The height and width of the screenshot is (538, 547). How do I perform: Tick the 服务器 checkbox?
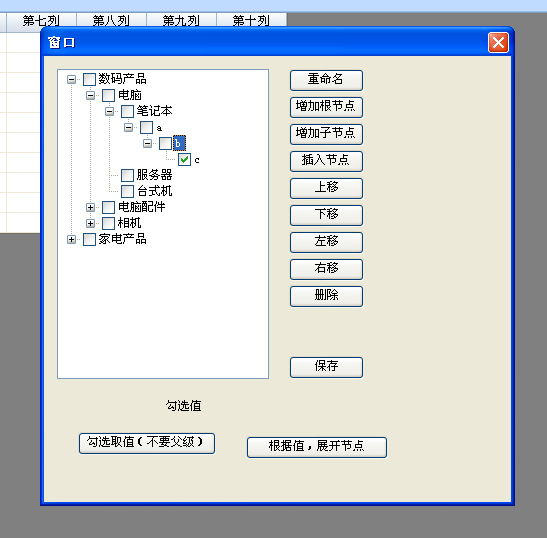click(127, 175)
